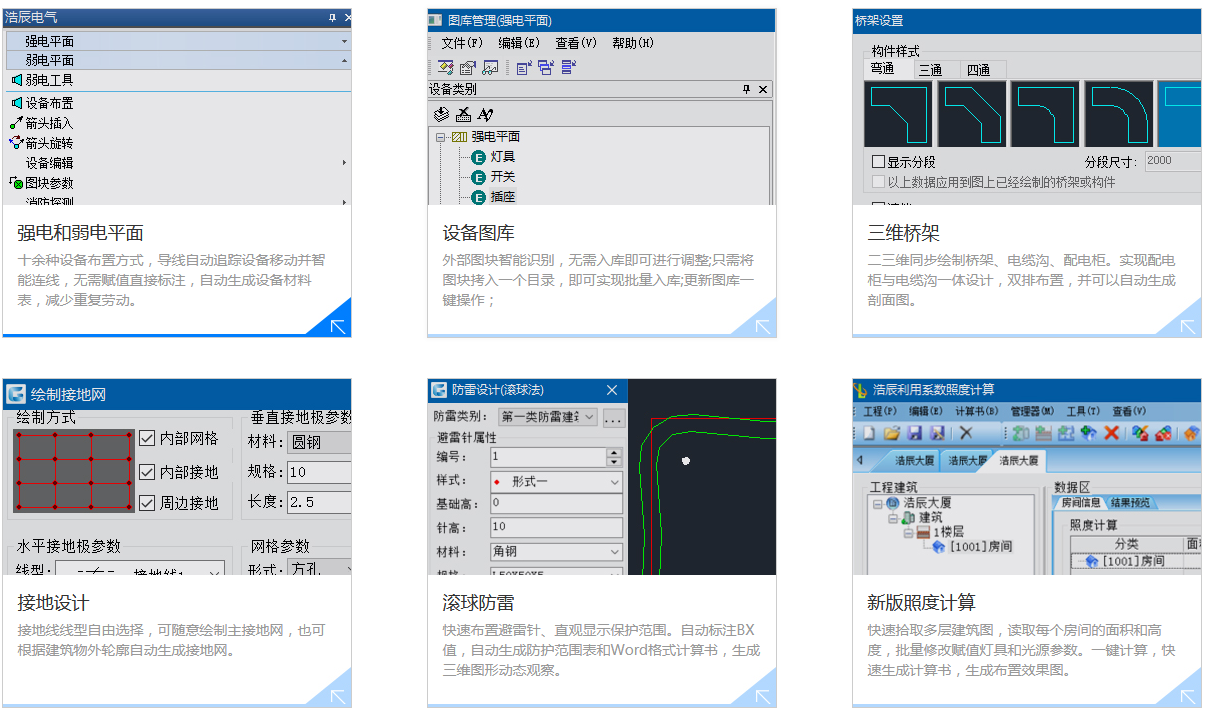Open 文件(F) menu in 图库管理
Viewport: 1207px width, 714px height.
(x=462, y=43)
